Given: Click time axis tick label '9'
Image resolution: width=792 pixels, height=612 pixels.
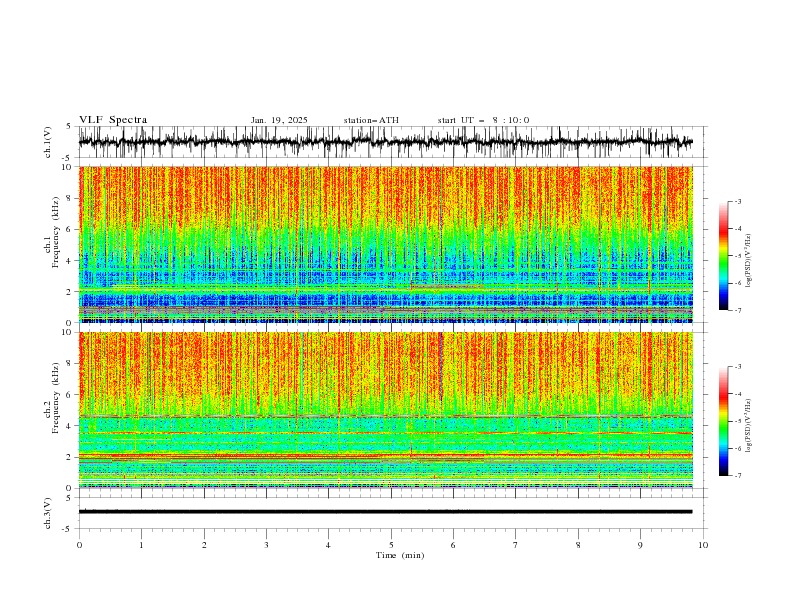Looking at the screenshot, I should click(x=640, y=545).
